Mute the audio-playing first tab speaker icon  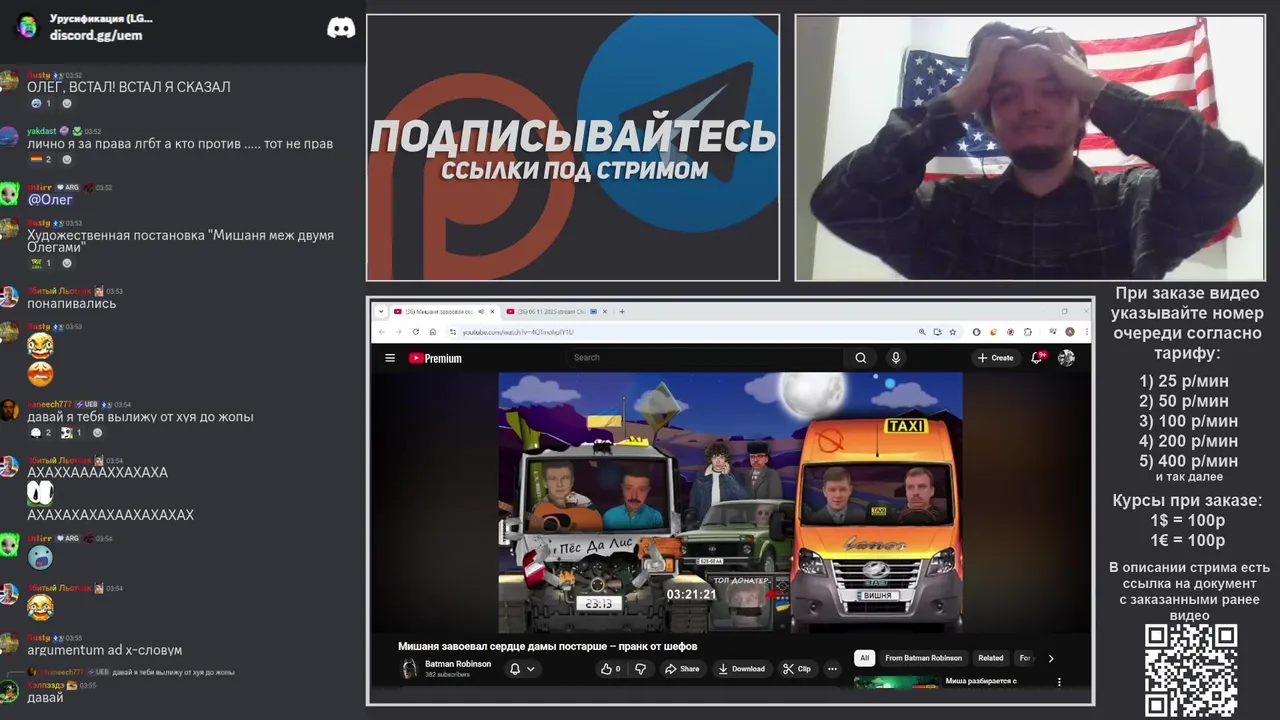click(481, 311)
